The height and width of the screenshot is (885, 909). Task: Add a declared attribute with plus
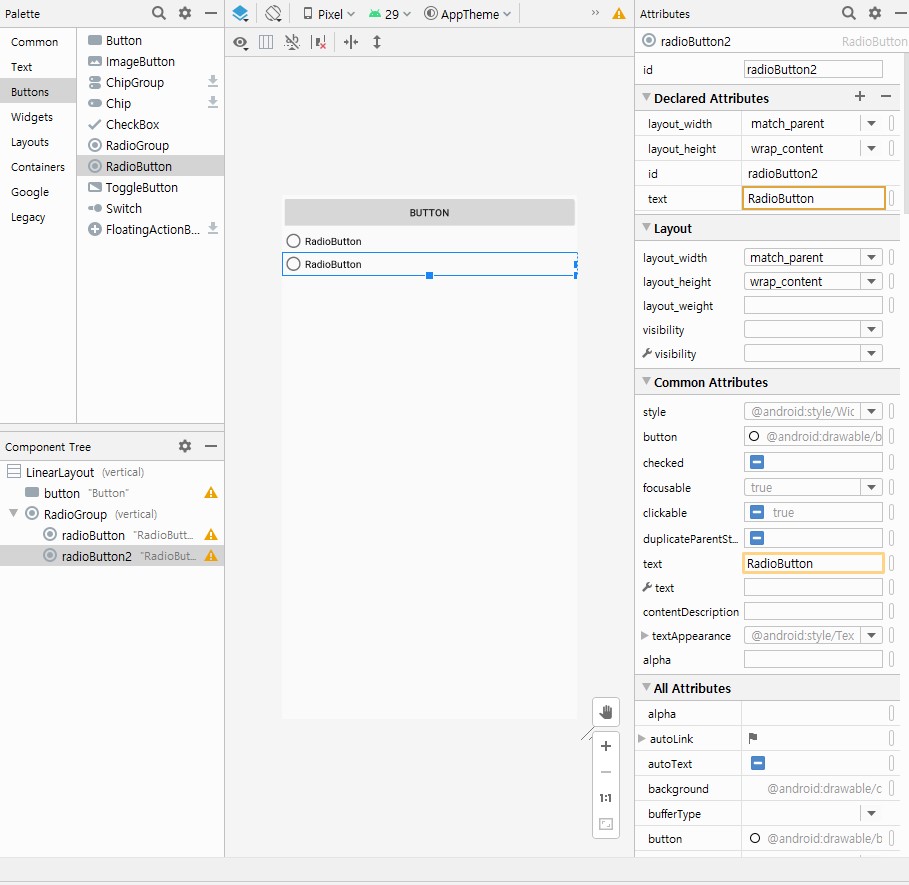[x=860, y=96]
